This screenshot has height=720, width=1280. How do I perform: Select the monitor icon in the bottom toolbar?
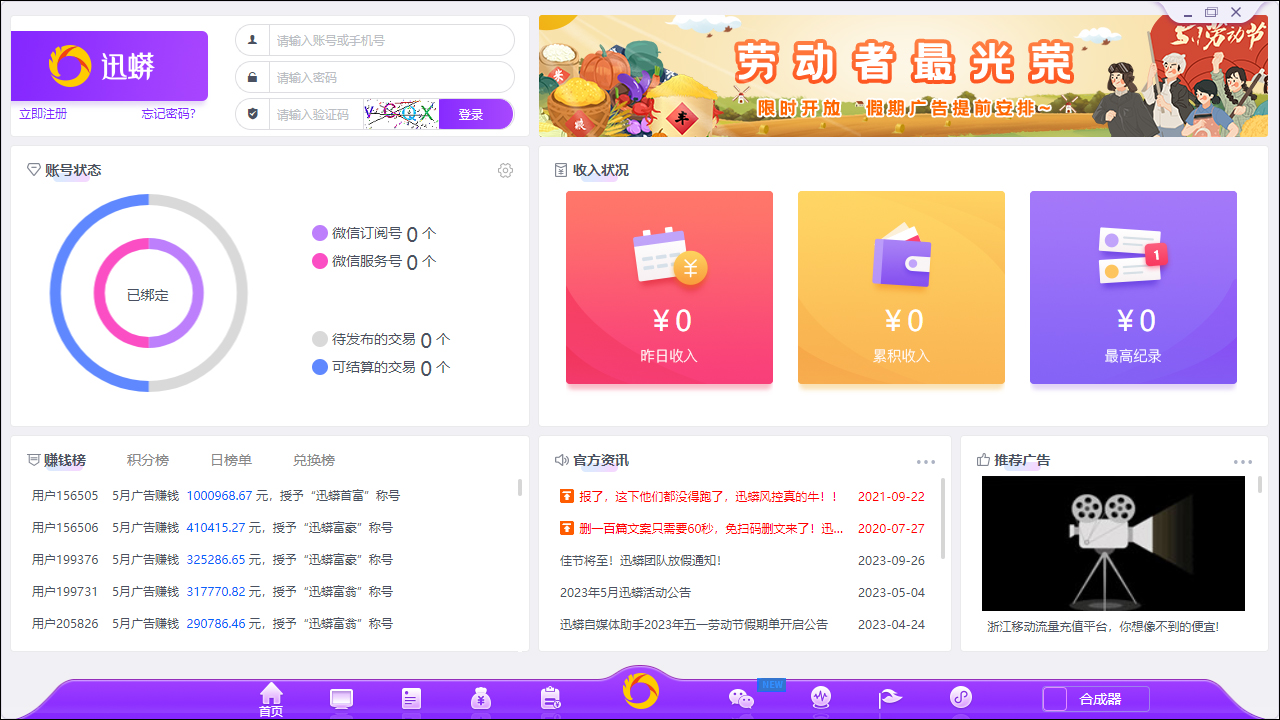[341, 697]
